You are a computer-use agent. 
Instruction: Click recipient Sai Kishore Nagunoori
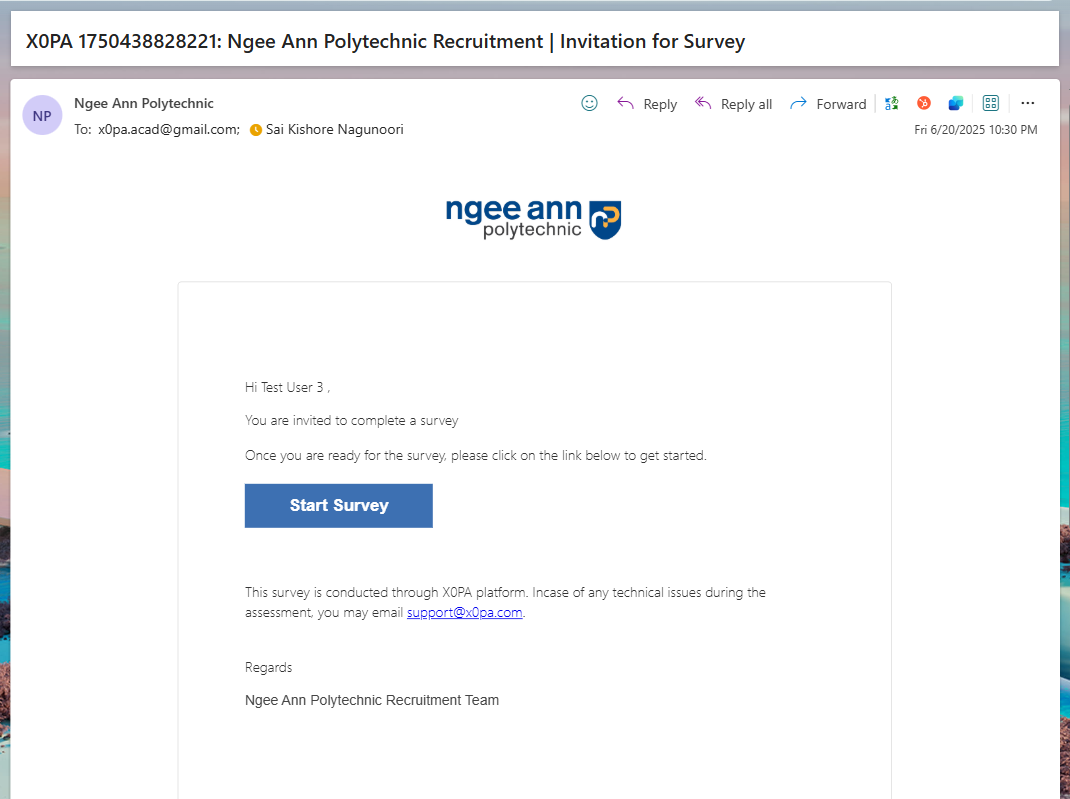(334, 129)
